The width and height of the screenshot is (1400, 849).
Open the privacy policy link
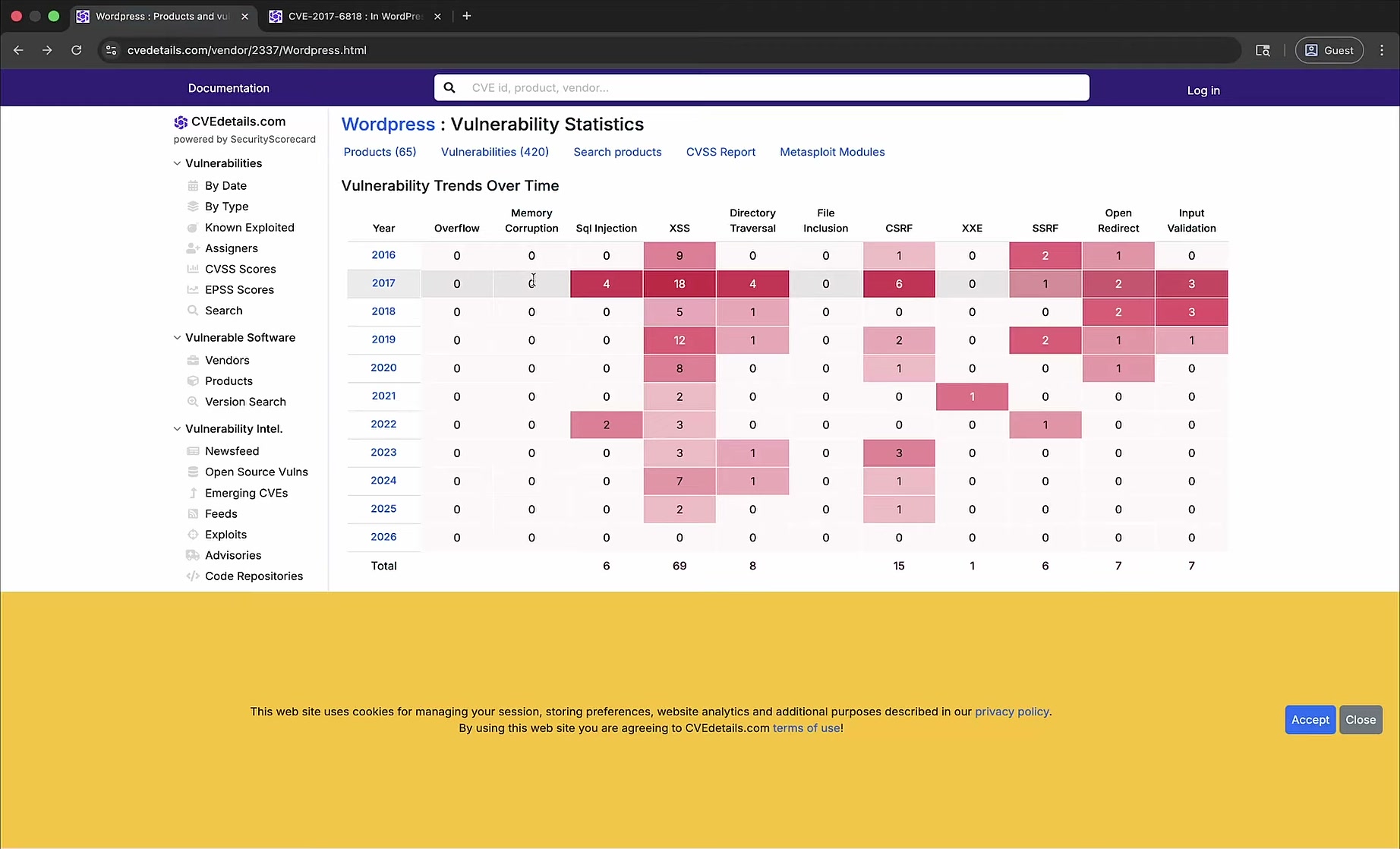click(1011, 712)
